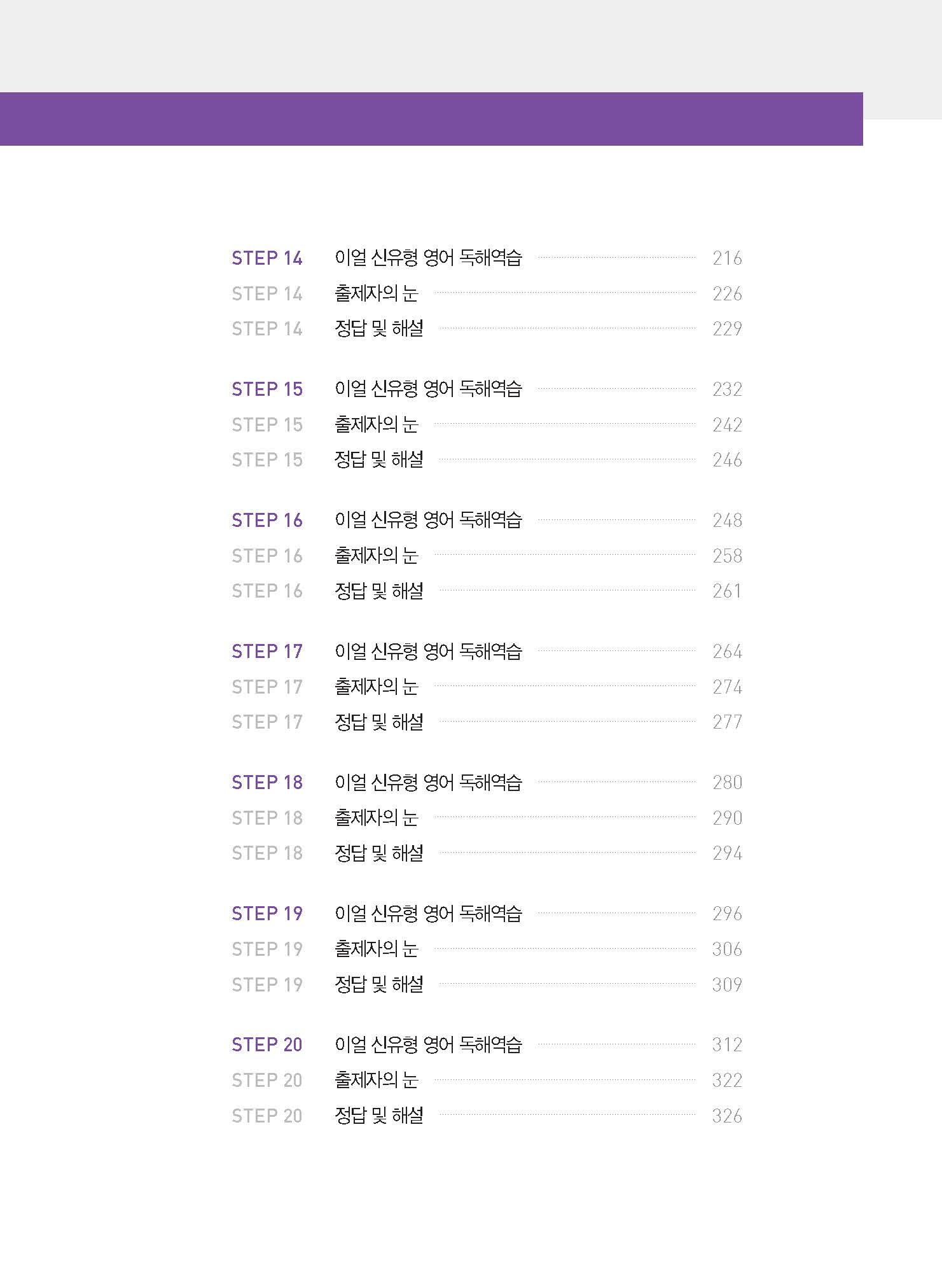Open the purple STEP 14 heading label
Screen dimensions: 942x1288
267,258
